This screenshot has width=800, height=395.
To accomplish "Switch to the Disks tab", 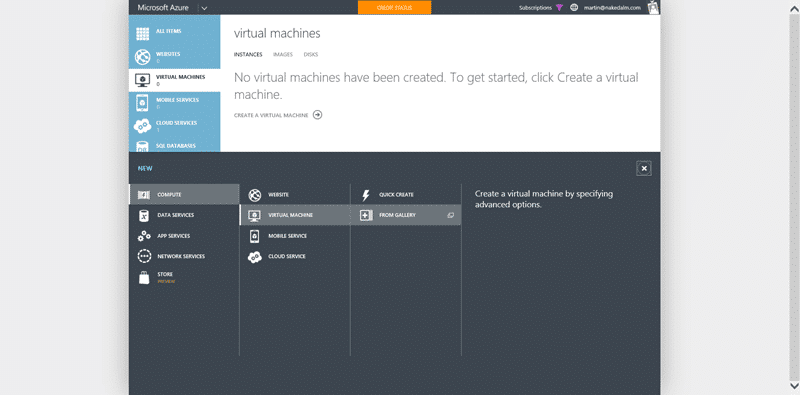I will point(311,55).
